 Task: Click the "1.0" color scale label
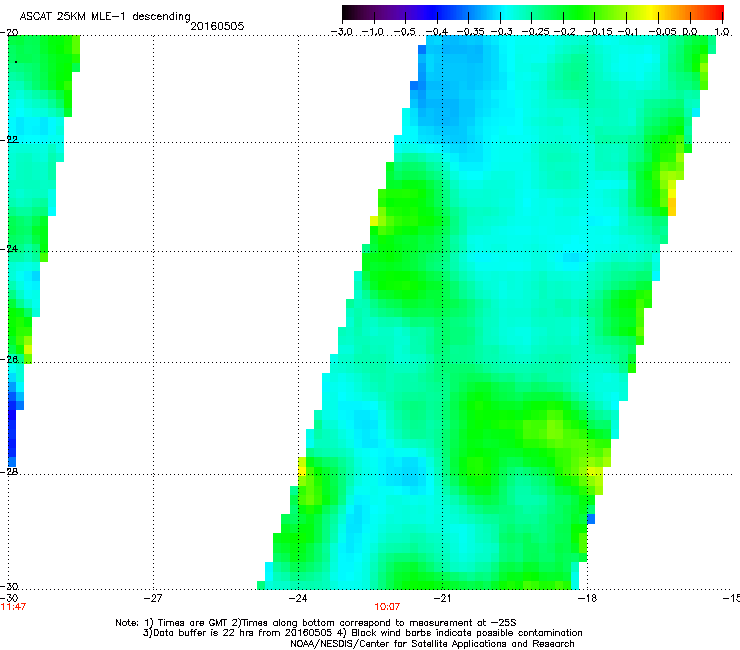click(722, 32)
